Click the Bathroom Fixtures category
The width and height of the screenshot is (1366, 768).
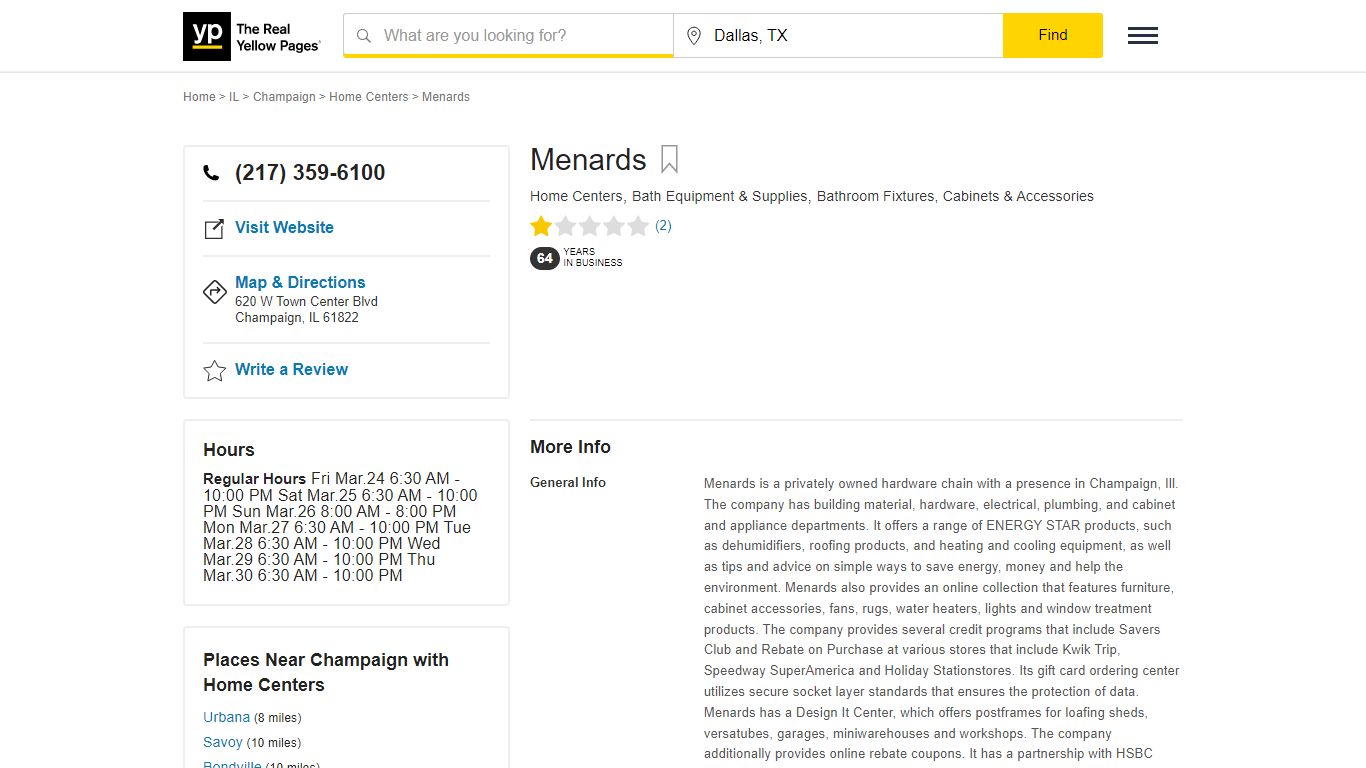click(x=875, y=196)
